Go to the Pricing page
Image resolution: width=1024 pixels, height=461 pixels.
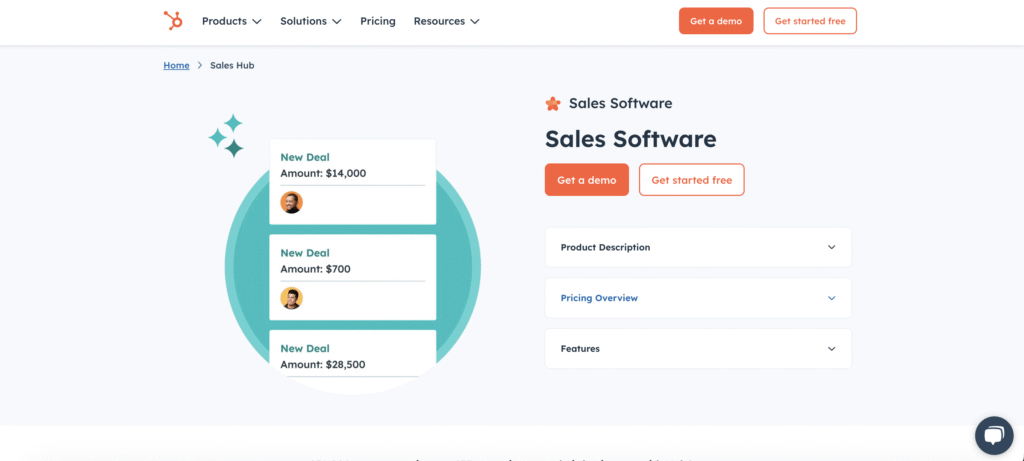tap(377, 21)
